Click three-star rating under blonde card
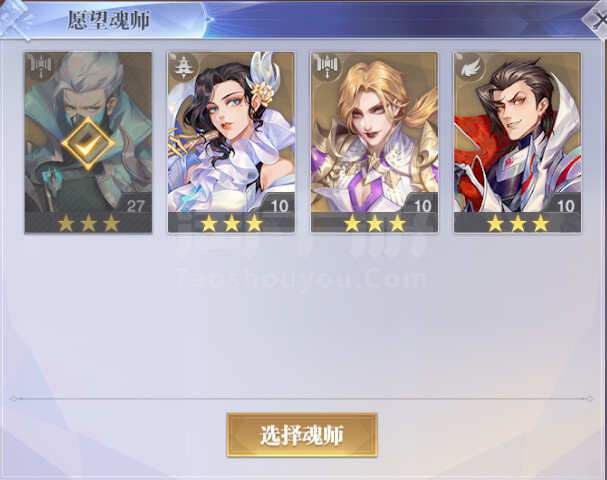The height and width of the screenshot is (480, 607). [x=375, y=223]
